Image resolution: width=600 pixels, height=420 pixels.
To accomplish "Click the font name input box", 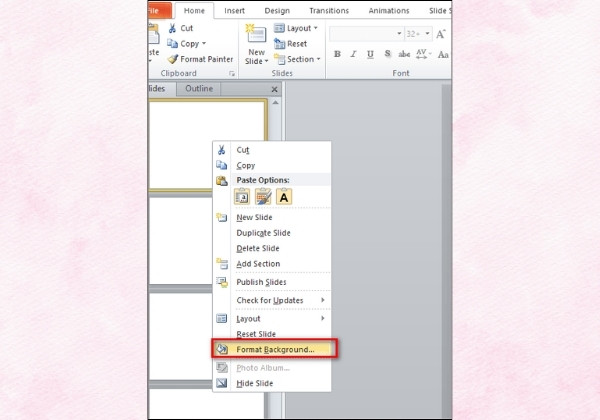I will click(362, 34).
